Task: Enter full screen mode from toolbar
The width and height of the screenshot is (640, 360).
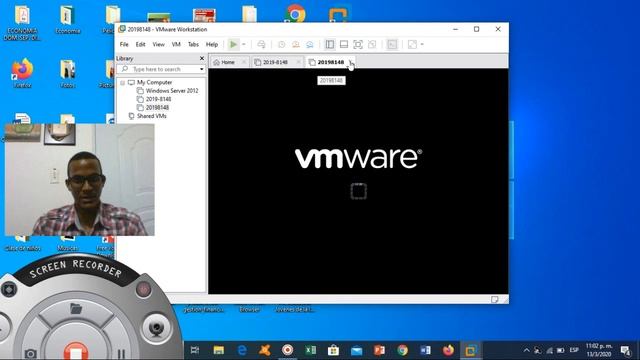Action: (358, 44)
